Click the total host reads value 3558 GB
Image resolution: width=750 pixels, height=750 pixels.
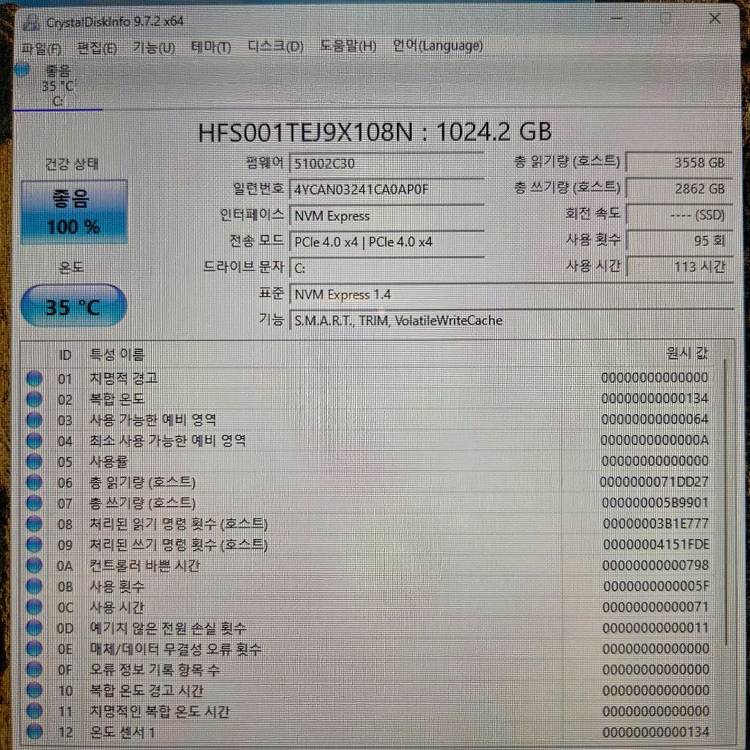coord(679,163)
